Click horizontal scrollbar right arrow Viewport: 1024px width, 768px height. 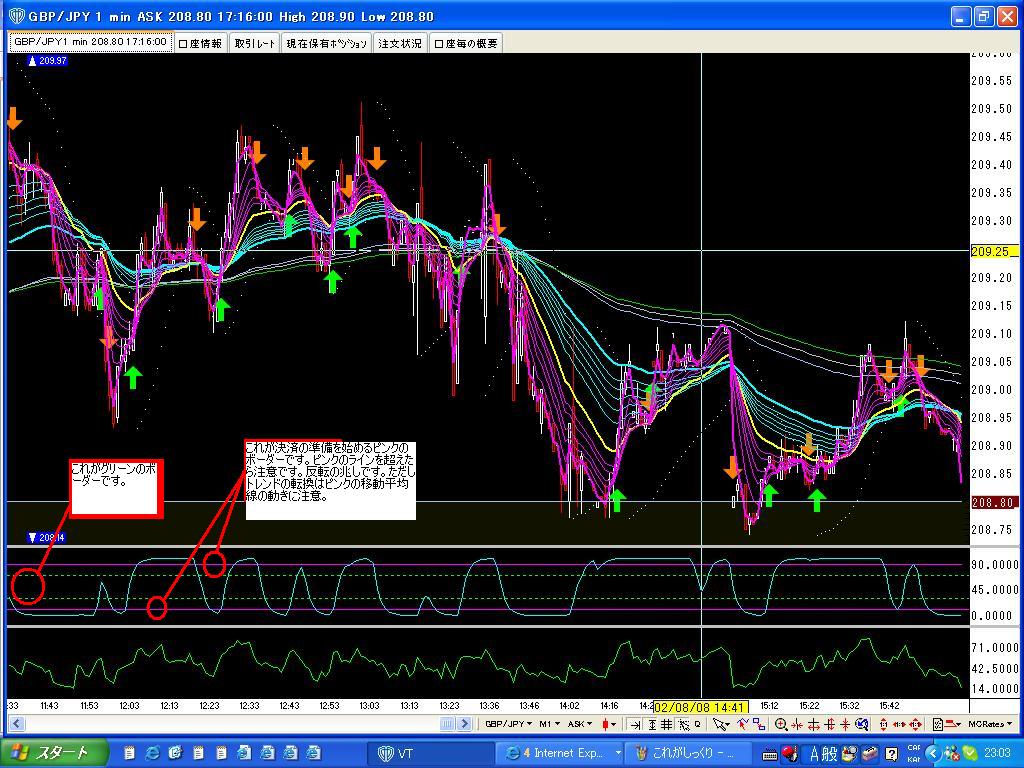(464, 724)
